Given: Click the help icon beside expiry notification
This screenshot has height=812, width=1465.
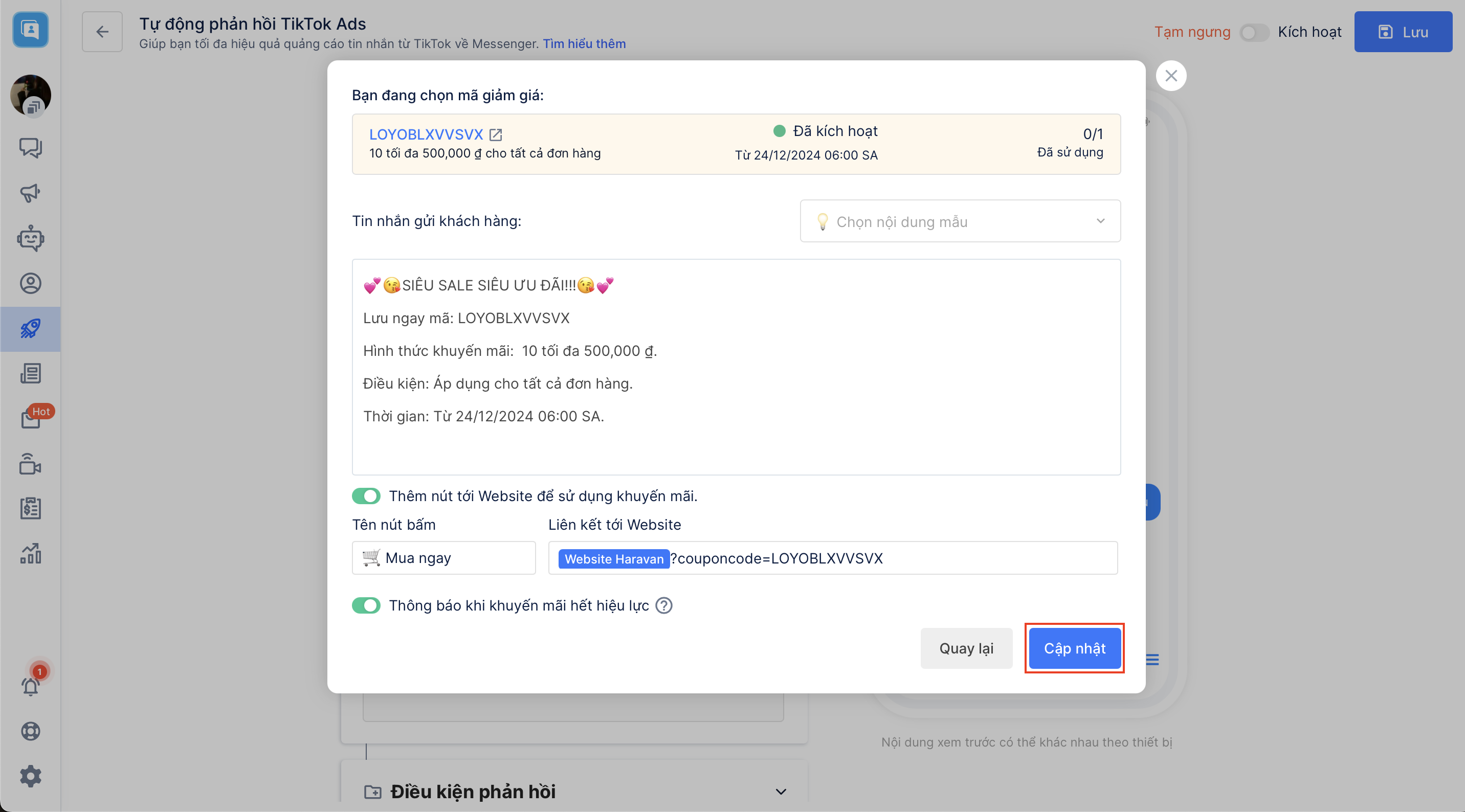Looking at the screenshot, I should pyautogui.click(x=663, y=605).
